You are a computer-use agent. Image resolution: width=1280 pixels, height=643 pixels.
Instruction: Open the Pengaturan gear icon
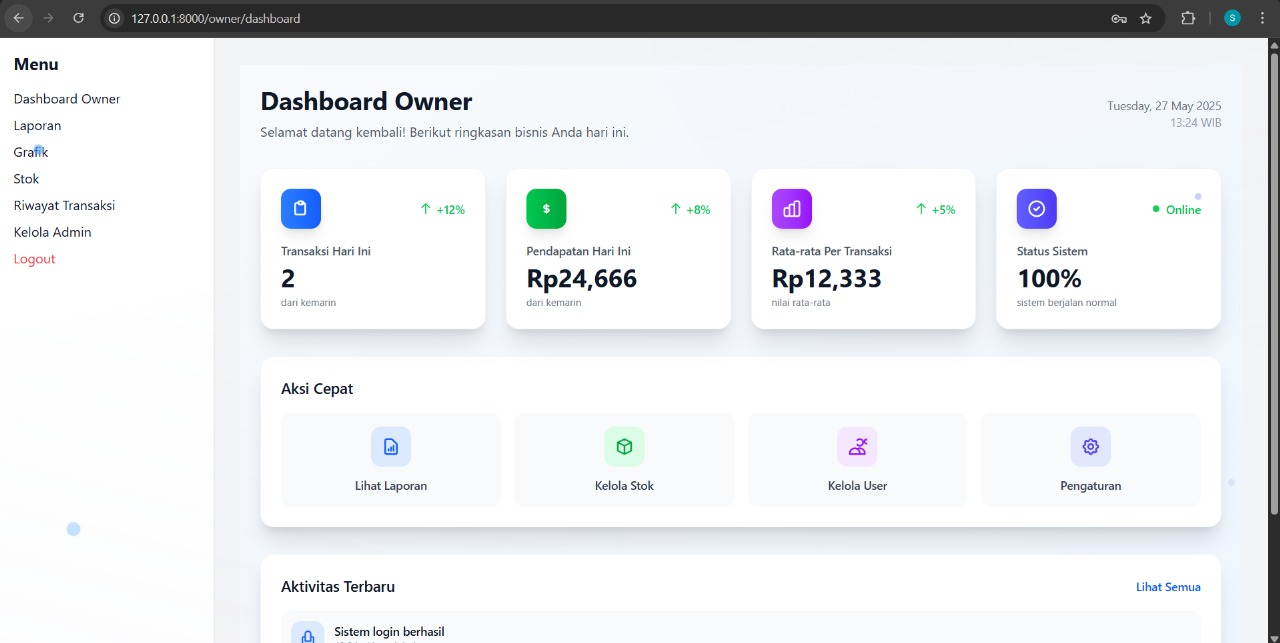click(1090, 446)
